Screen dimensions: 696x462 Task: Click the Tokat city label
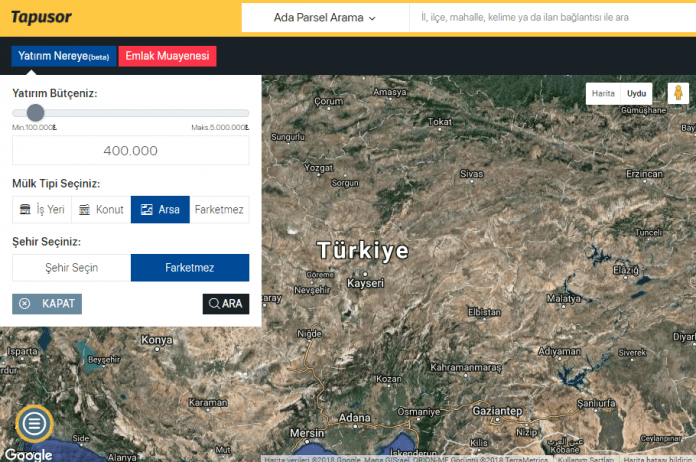pyautogui.click(x=440, y=122)
